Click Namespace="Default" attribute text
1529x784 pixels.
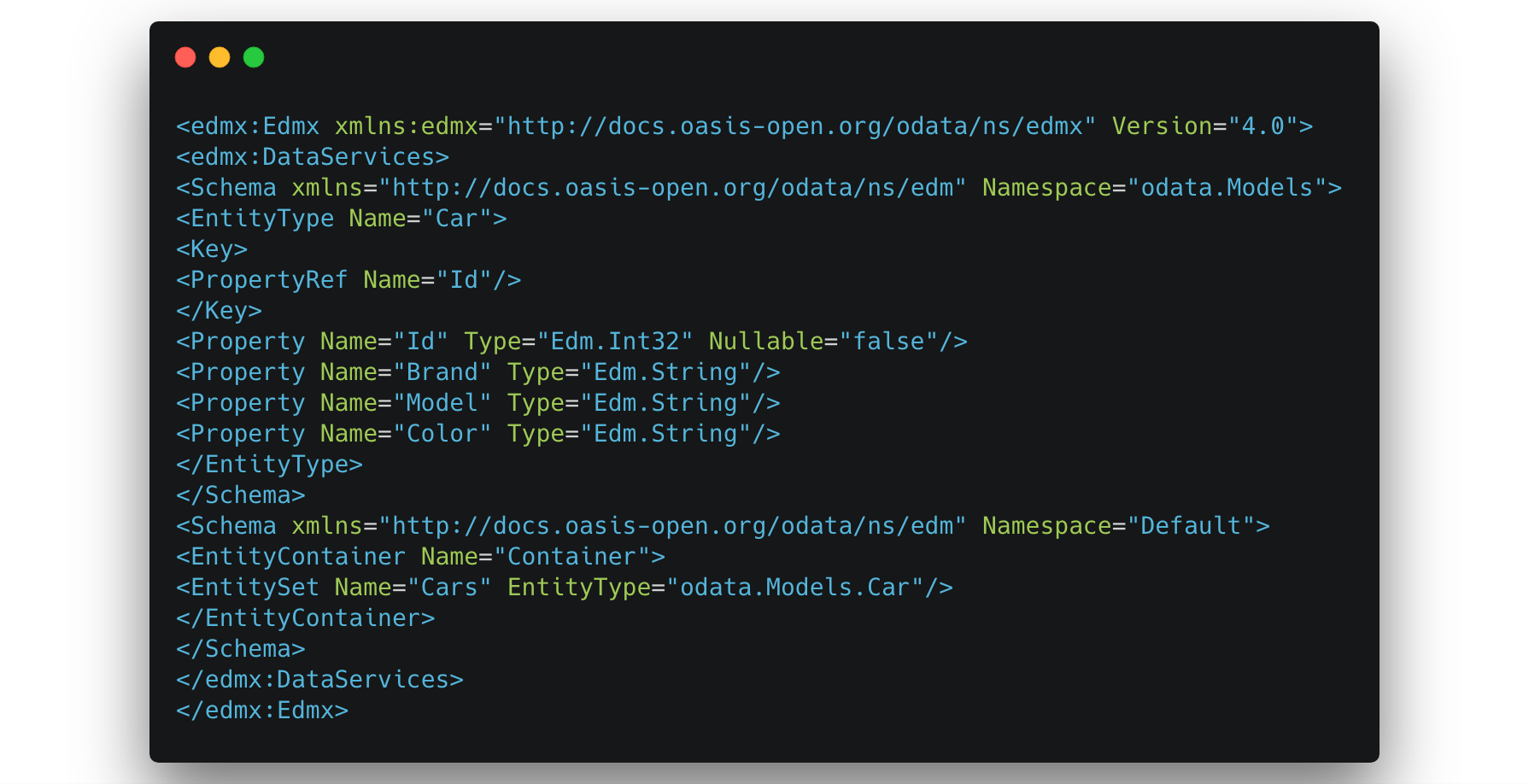1119,526
